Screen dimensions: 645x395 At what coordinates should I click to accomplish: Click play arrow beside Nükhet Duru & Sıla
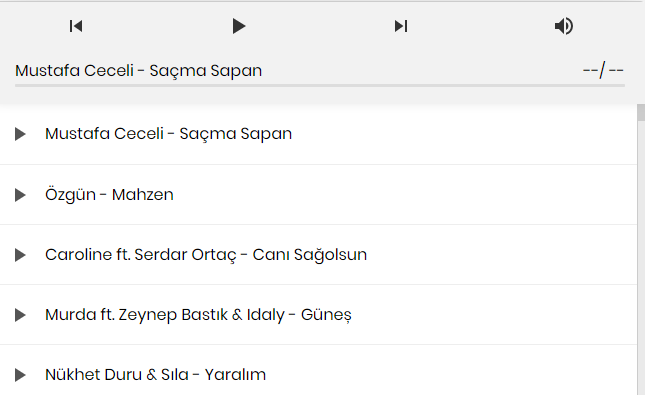[x=20, y=375]
